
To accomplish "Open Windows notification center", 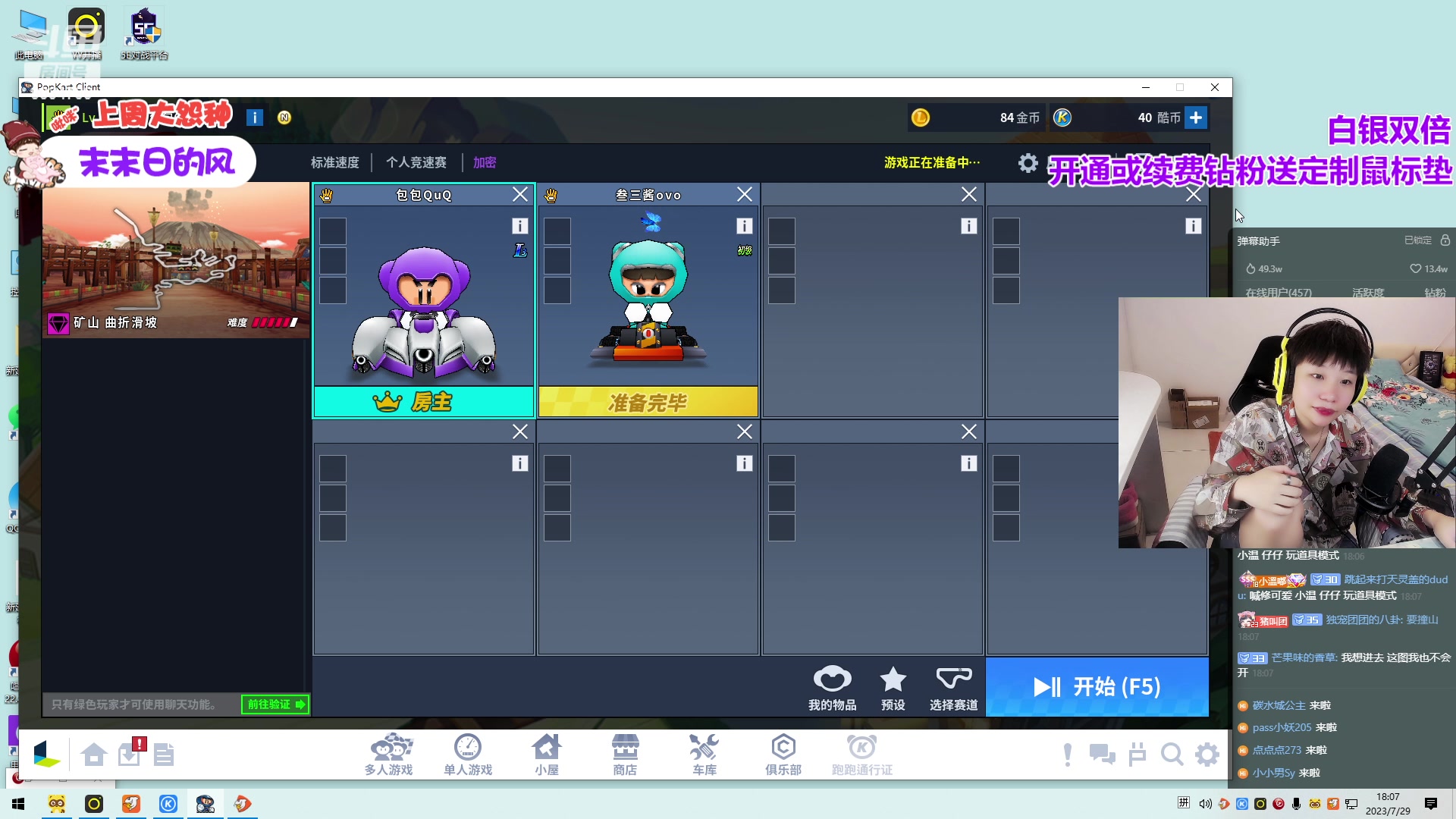I will pos(1431,804).
